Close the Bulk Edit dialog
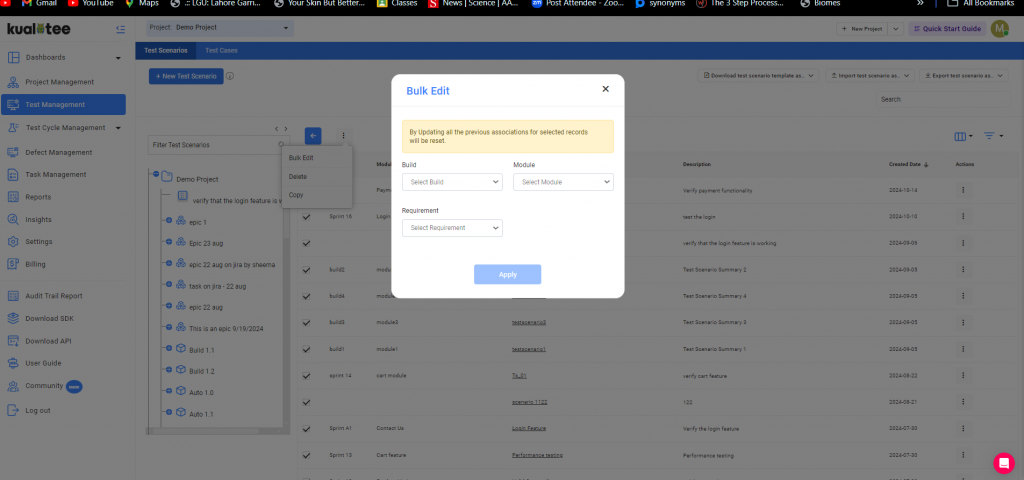Image resolution: width=1024 pixels, height=480 pixels. pyautogui.click(x=605, y=89)
